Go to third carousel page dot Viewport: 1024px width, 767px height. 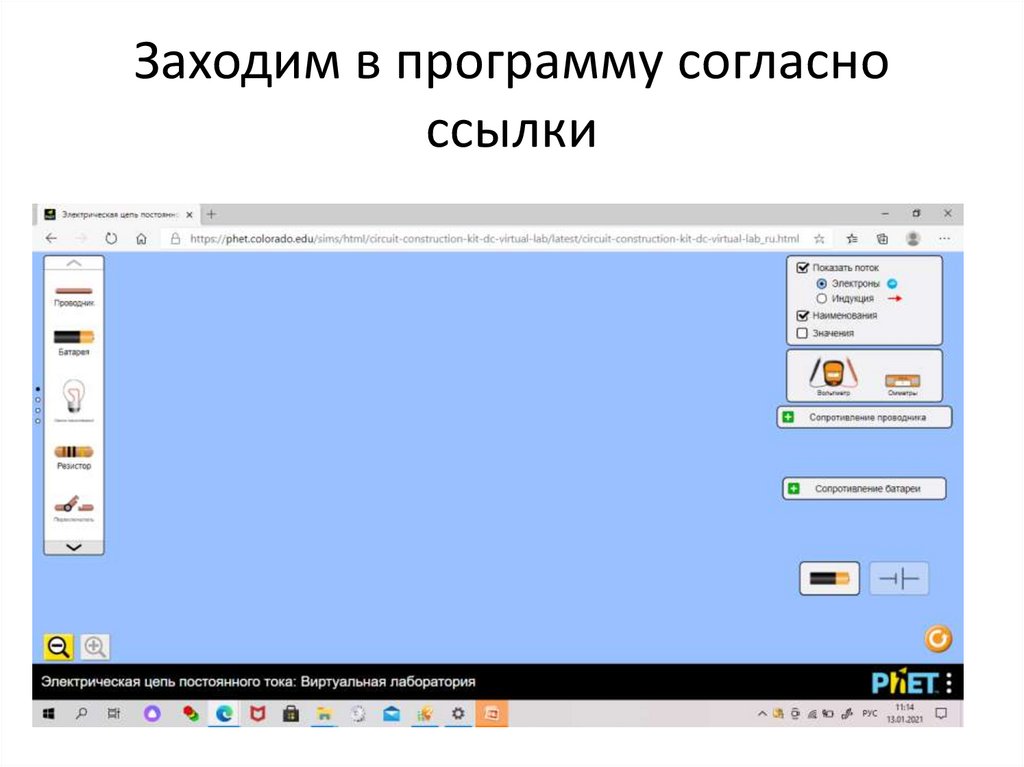(37, 410)
